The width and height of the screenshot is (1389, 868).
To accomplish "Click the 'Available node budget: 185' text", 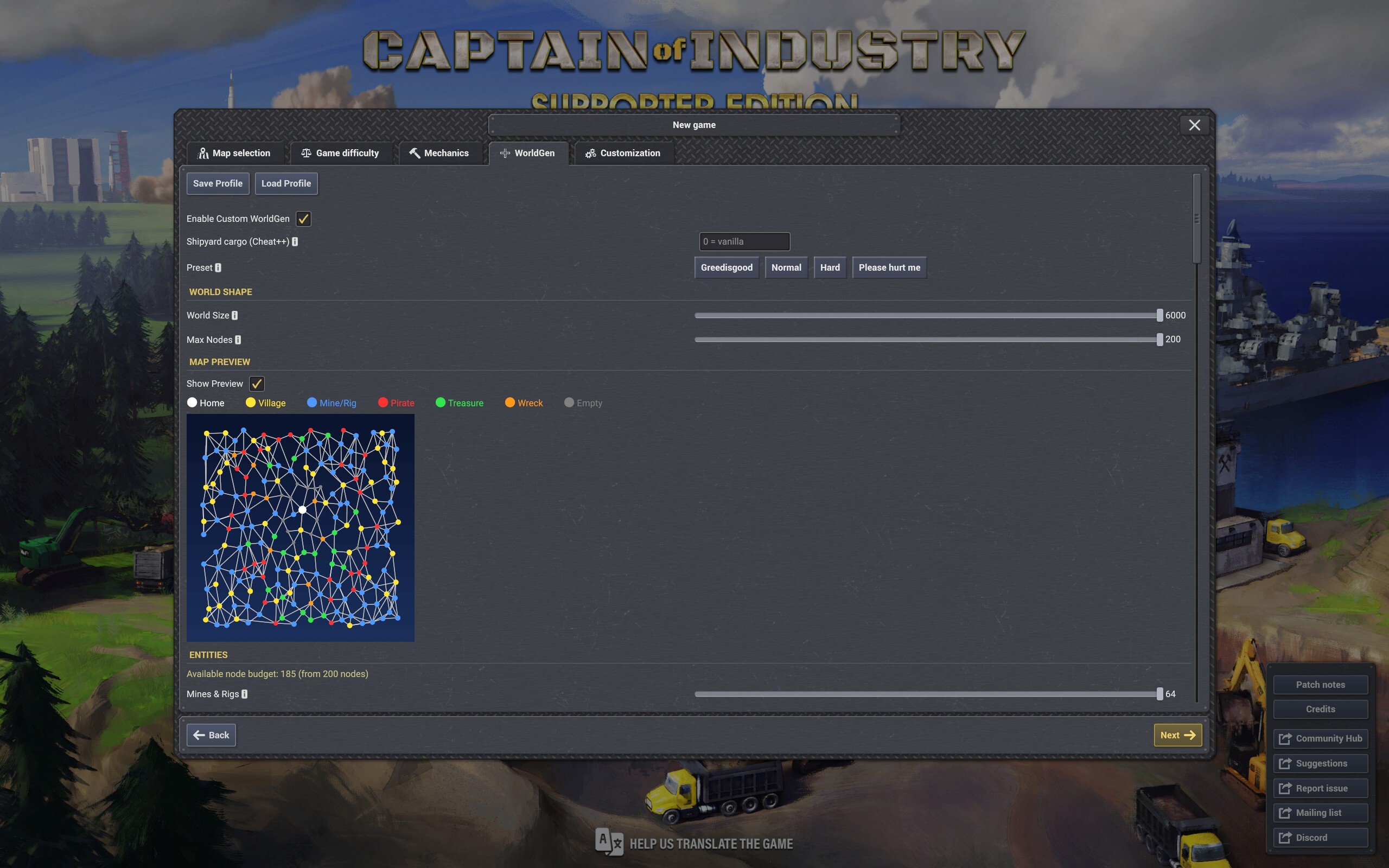I will [241, 674].
